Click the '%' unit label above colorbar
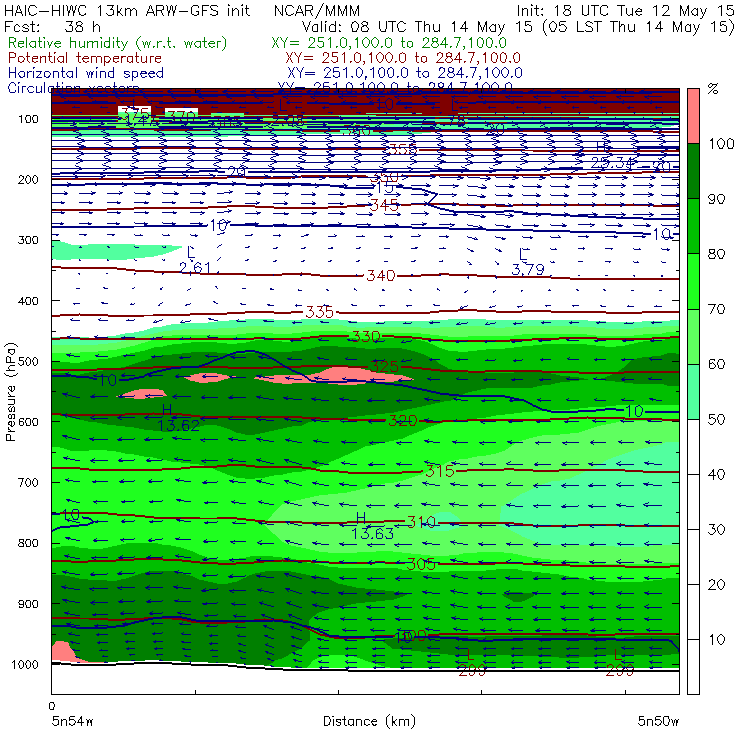This screenshot has height=740, width=740. (x=713, y=89)
